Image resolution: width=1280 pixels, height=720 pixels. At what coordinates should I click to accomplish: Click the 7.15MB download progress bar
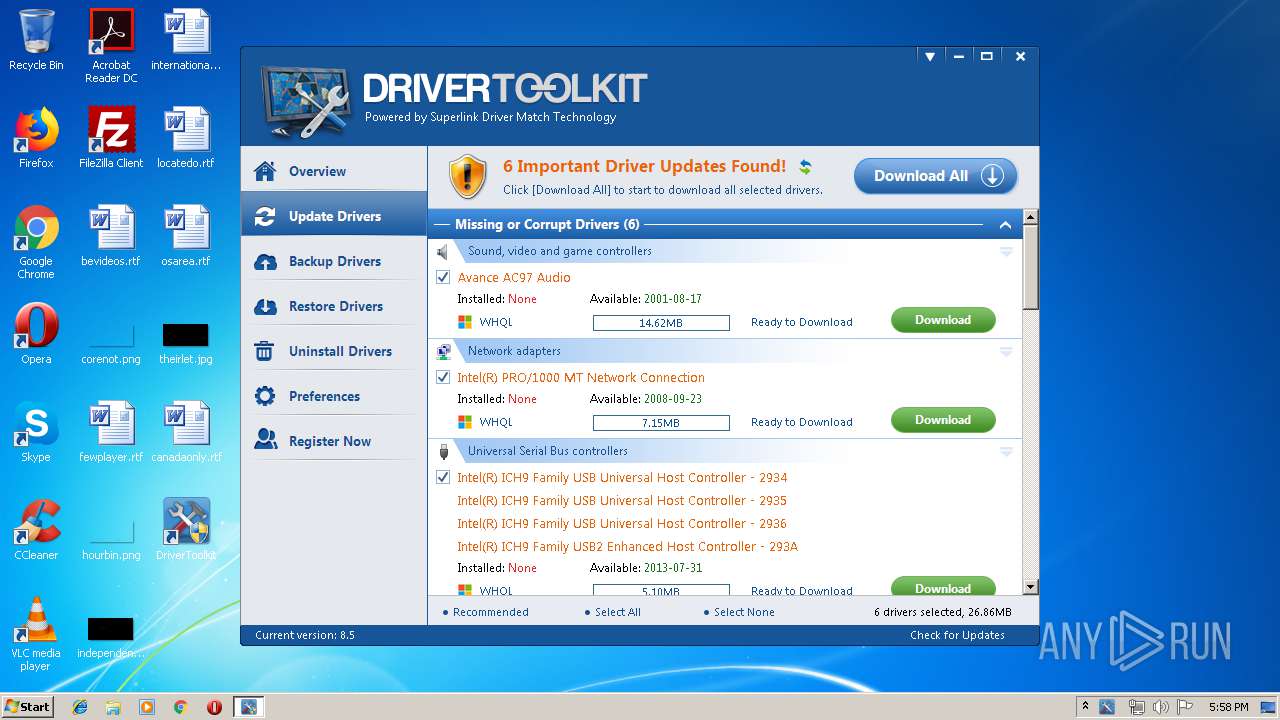click(x=661, y=423)
